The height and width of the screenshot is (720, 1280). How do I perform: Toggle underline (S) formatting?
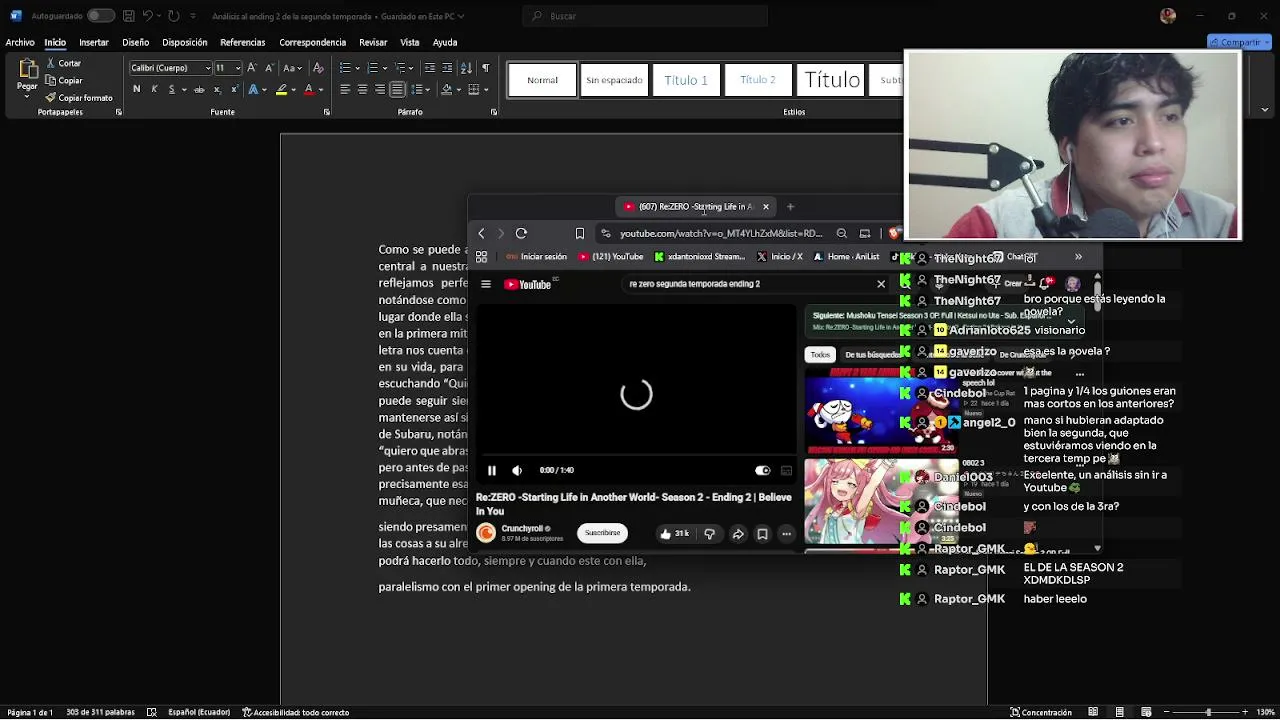172,90
